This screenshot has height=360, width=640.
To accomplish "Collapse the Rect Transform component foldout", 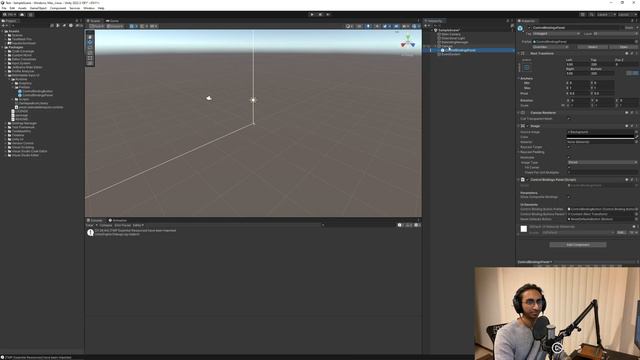I will click(x=518, y=53).
